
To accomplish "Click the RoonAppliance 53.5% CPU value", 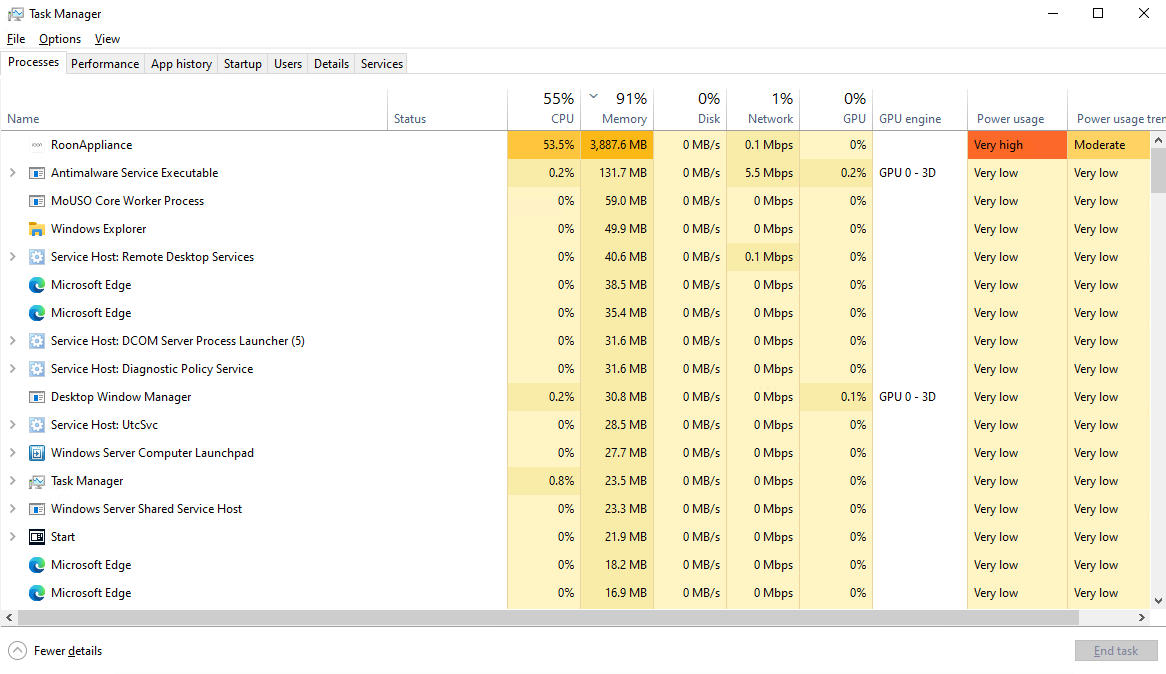I will click(x=558, y=145).
